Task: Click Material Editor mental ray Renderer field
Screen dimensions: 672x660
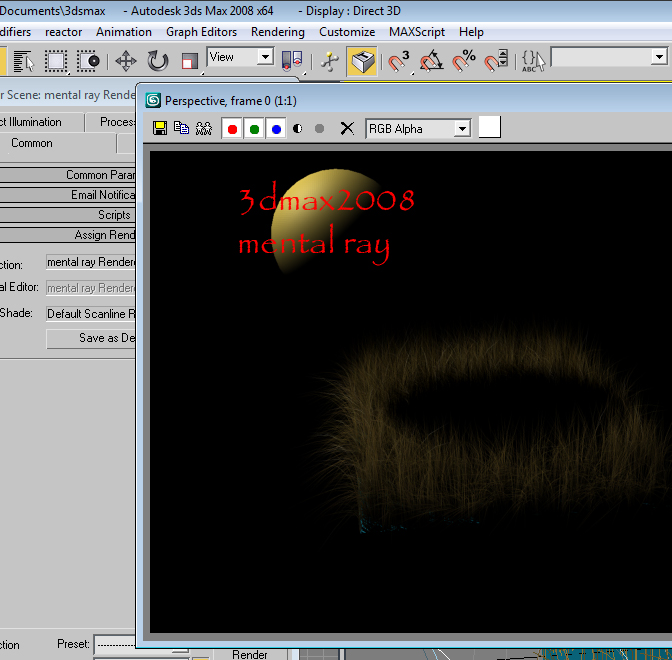Action: [x=91, y=288]
